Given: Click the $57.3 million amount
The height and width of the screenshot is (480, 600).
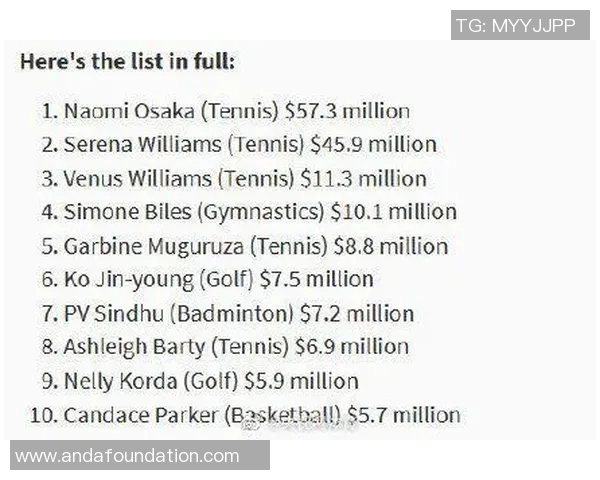Looking at the screenshot, I should (x=347, y=111).
